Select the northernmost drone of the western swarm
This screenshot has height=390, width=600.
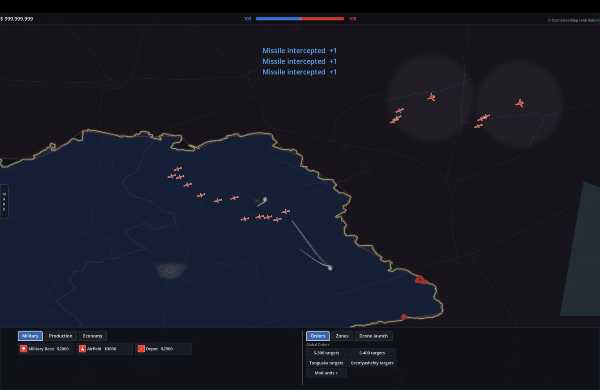(178, 169)
